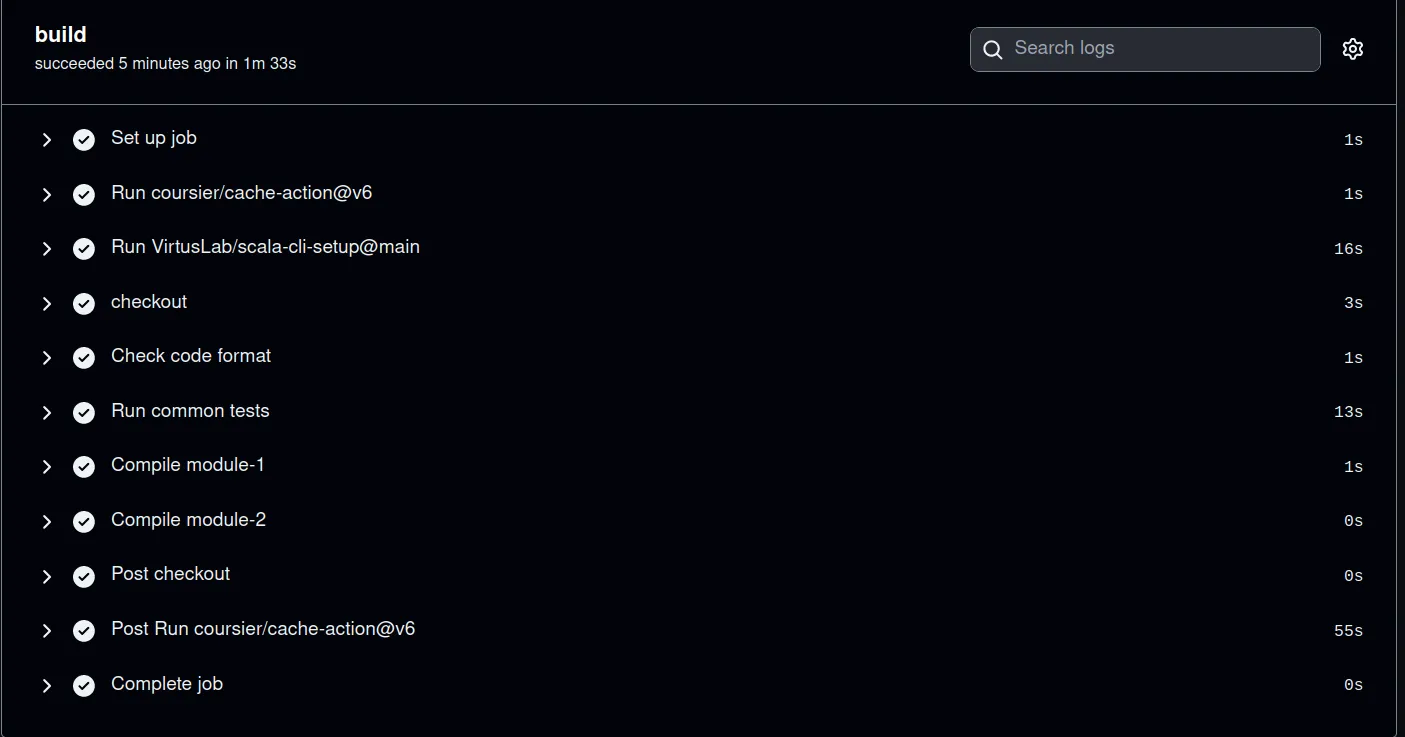Click the 16s duration of scala-cli-setup step
This screenshot has width=1405, height=737.
1348,249
